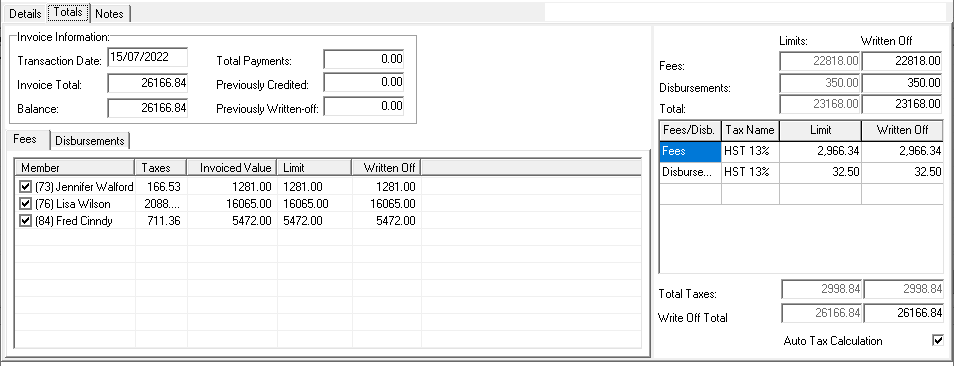Image resolution: width=954 pixels, height=366 pixels.
Task: Click Lisa Wilson's Invoiced Value 16065.00
Action: coord(248,204)
